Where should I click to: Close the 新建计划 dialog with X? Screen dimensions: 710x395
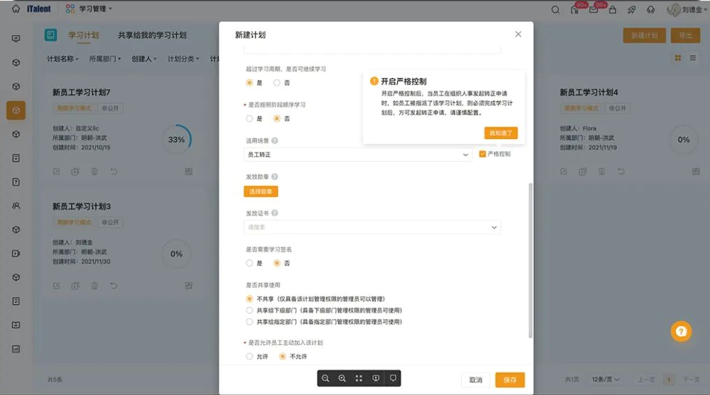click(518, 34)
